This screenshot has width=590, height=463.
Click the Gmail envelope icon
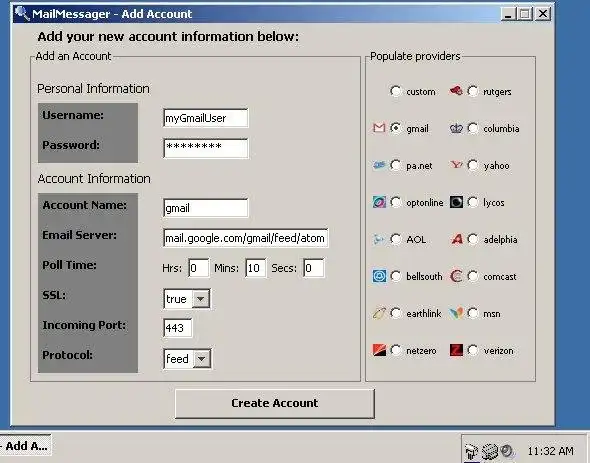point(379,128)
